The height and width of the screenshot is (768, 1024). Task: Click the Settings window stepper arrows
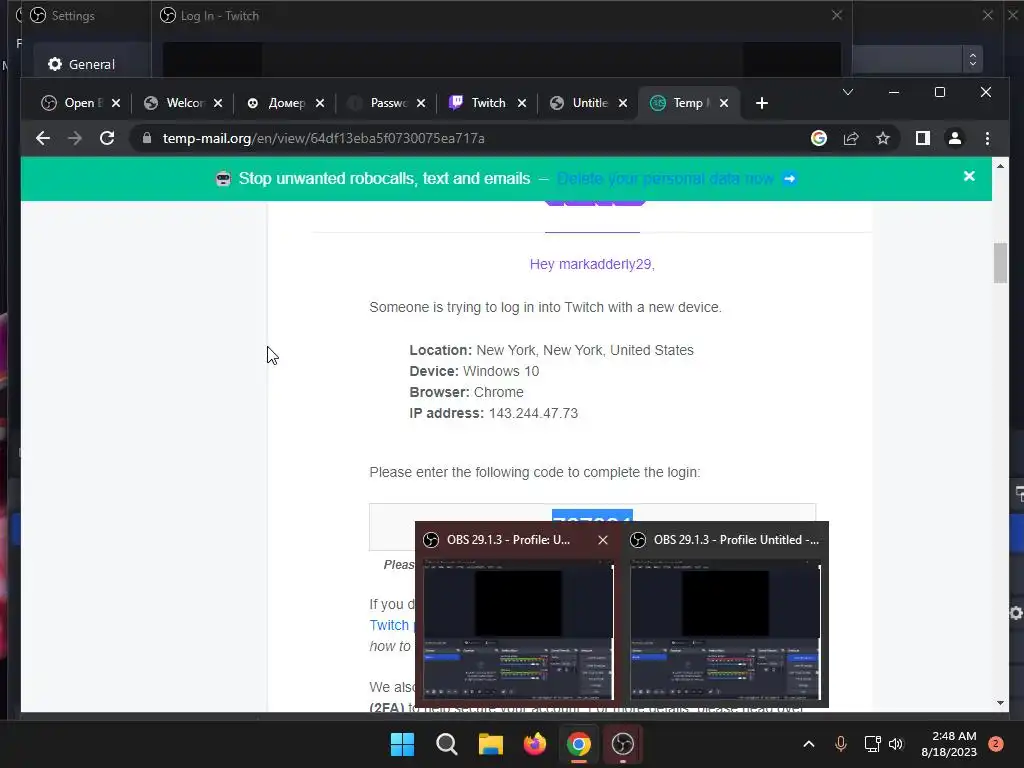(x=972, y=59)
